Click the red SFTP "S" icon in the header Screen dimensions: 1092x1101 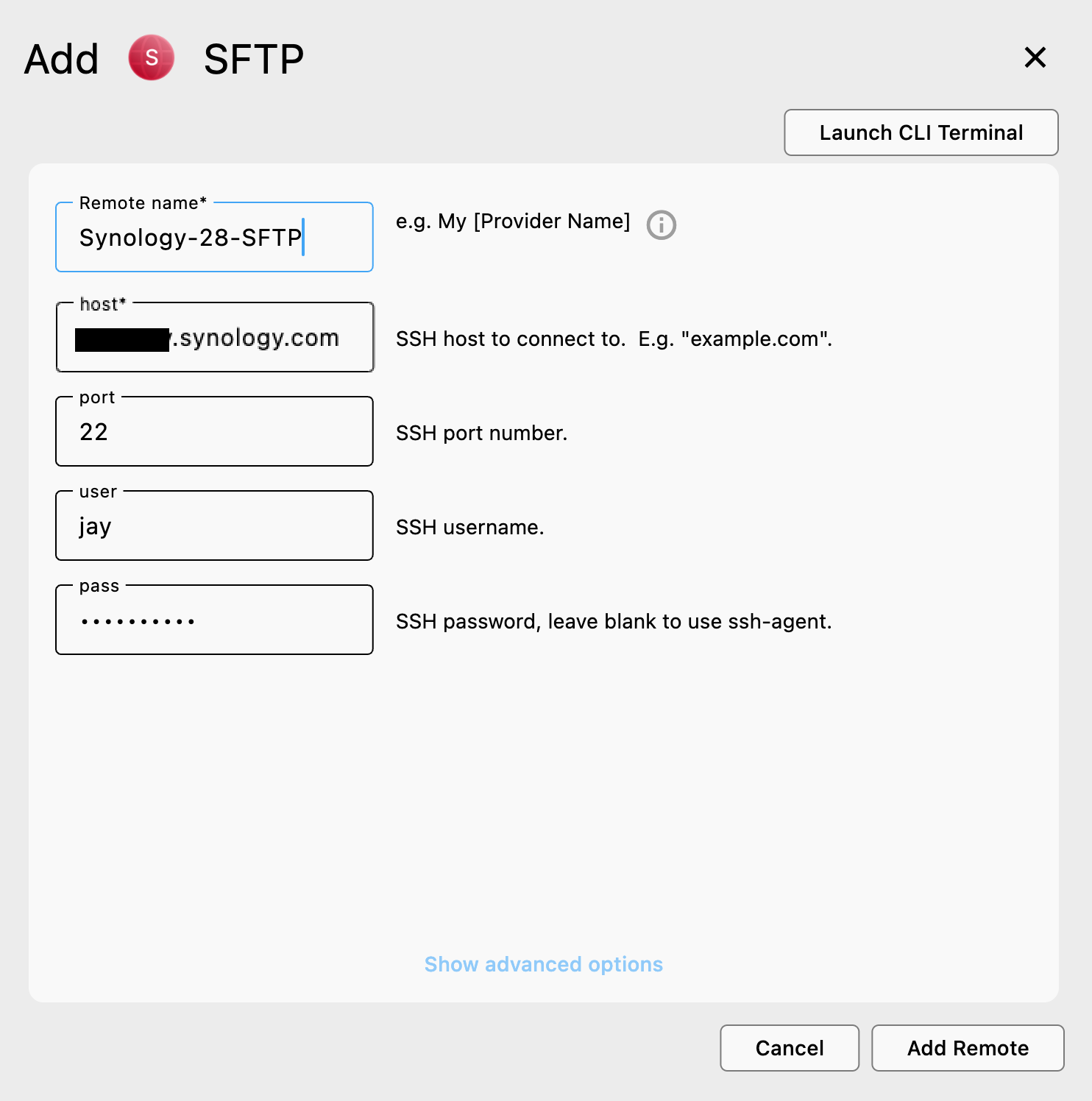click(x=151, y=57)
